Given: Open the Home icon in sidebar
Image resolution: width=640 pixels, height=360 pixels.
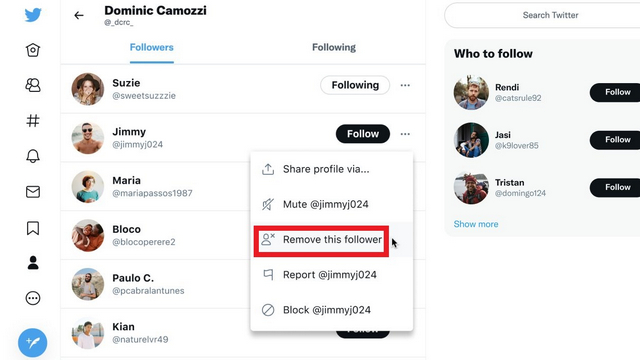Looking at the screenshot, I should 33,50.
